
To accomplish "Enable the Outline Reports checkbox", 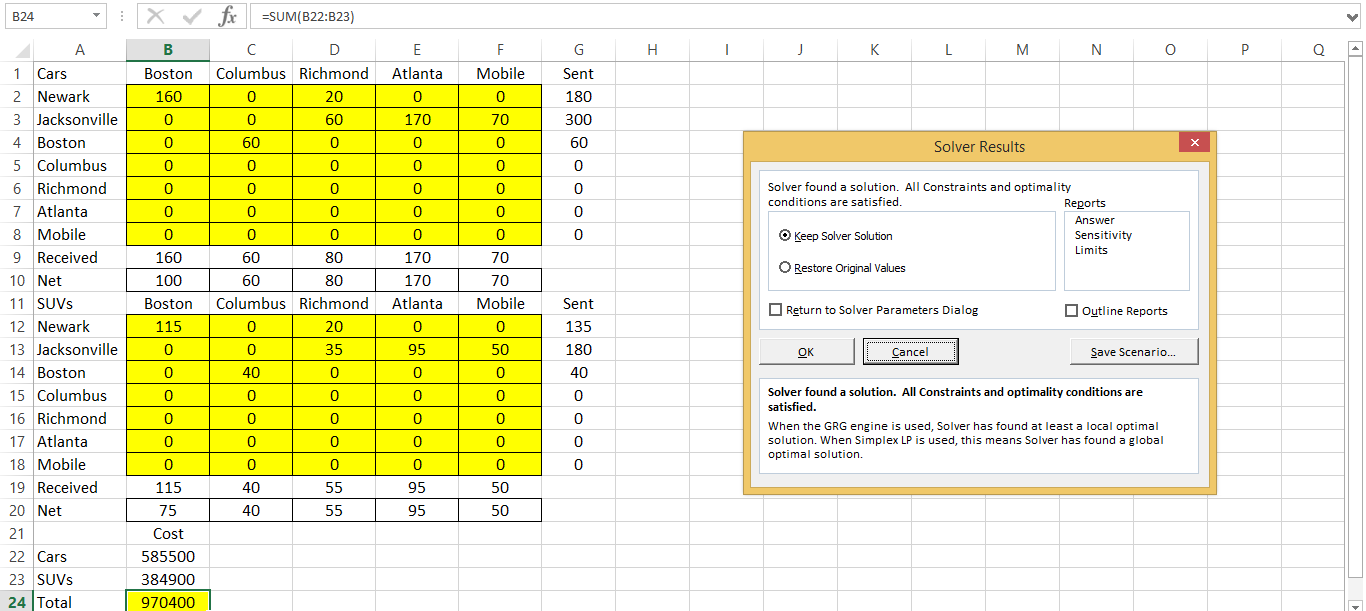I will [1071, 310].
